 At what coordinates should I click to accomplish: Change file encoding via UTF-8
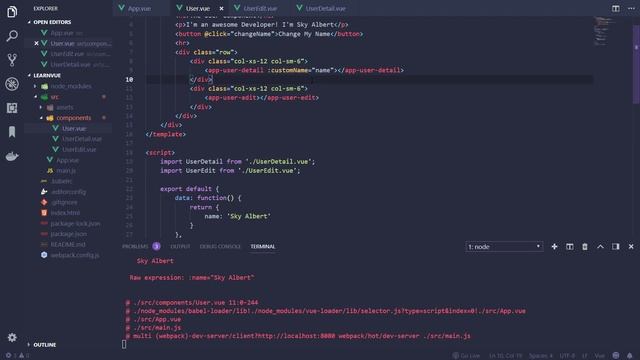click(x=567, y=356)
